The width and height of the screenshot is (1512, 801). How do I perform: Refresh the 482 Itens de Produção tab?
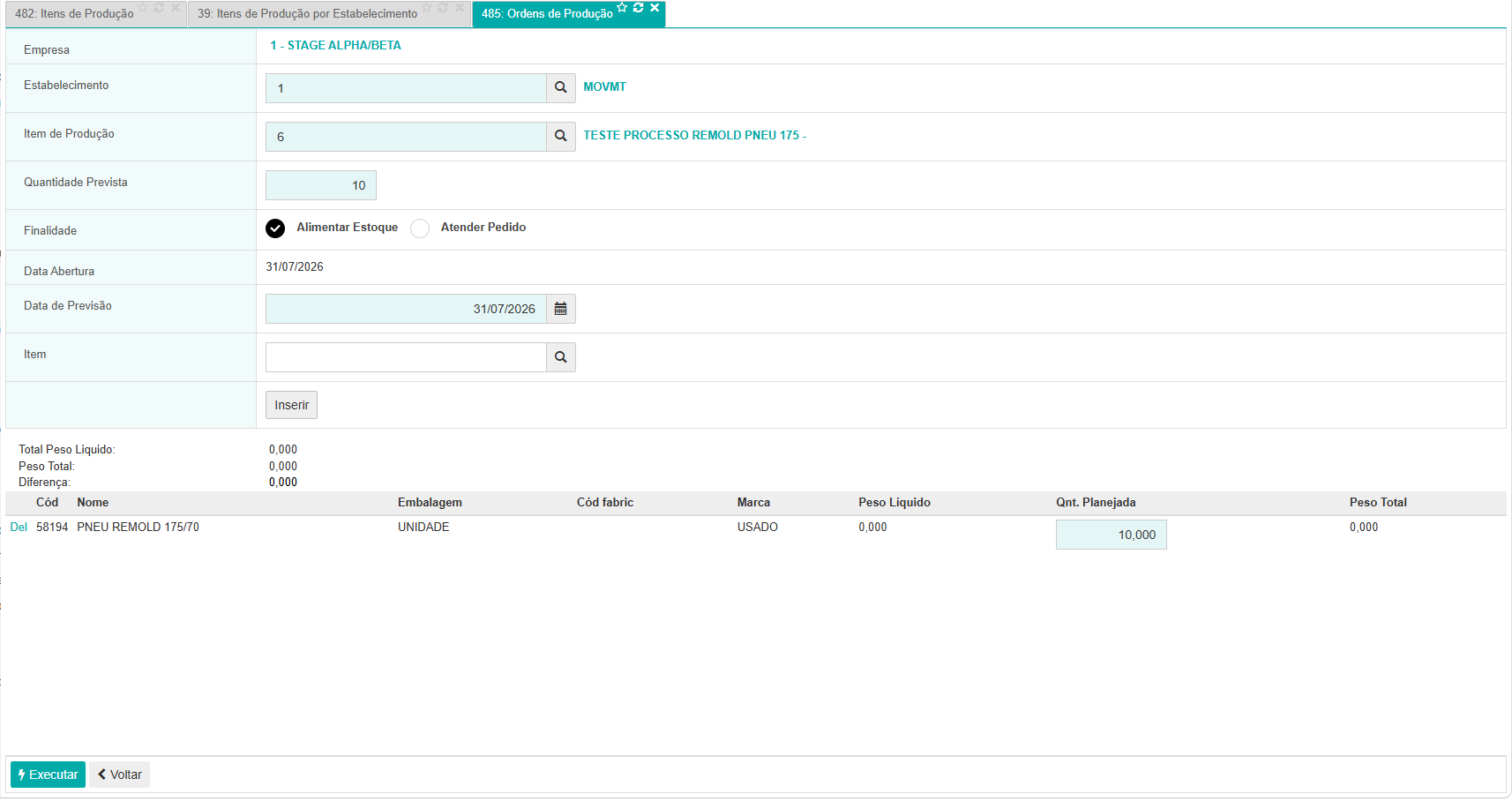pos(159,8)
